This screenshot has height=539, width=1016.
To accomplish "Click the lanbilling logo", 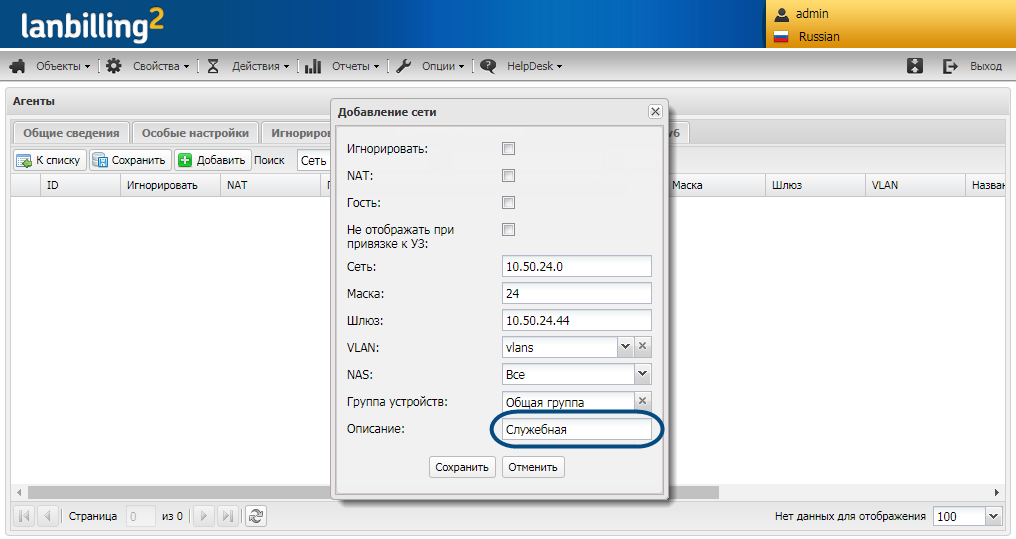I will pyautogui.click(x=91, y=25).
